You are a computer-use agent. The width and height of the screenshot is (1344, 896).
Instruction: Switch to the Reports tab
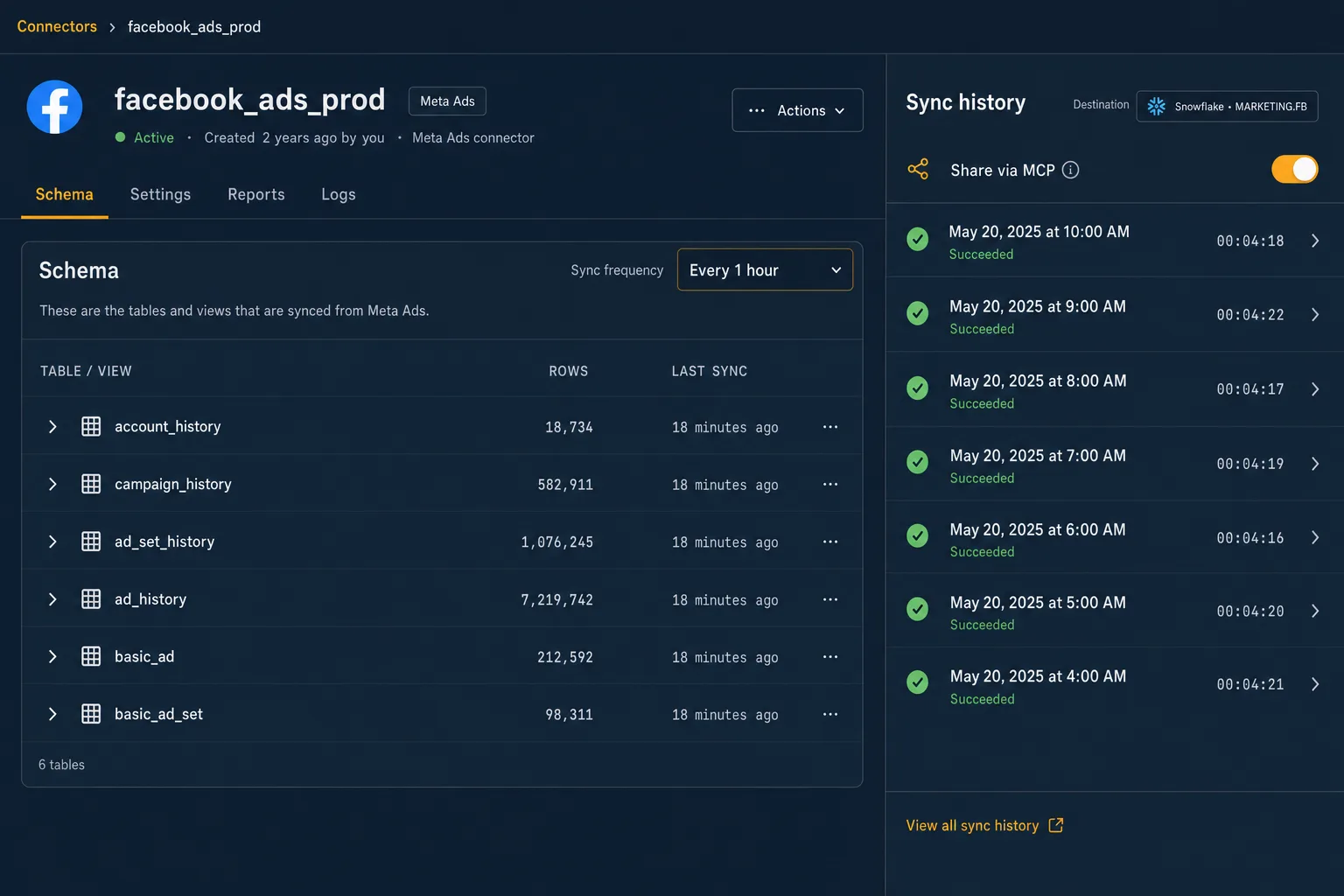click(256, 194)
